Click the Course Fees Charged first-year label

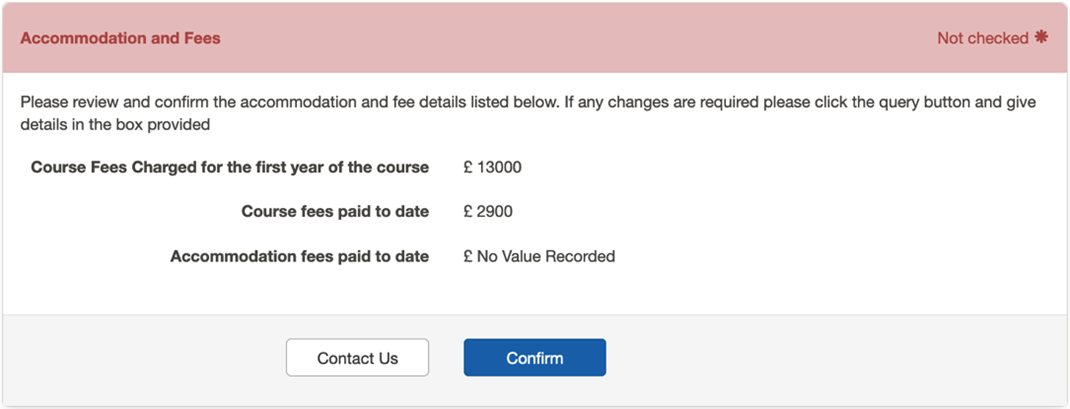tap(230, 167)
